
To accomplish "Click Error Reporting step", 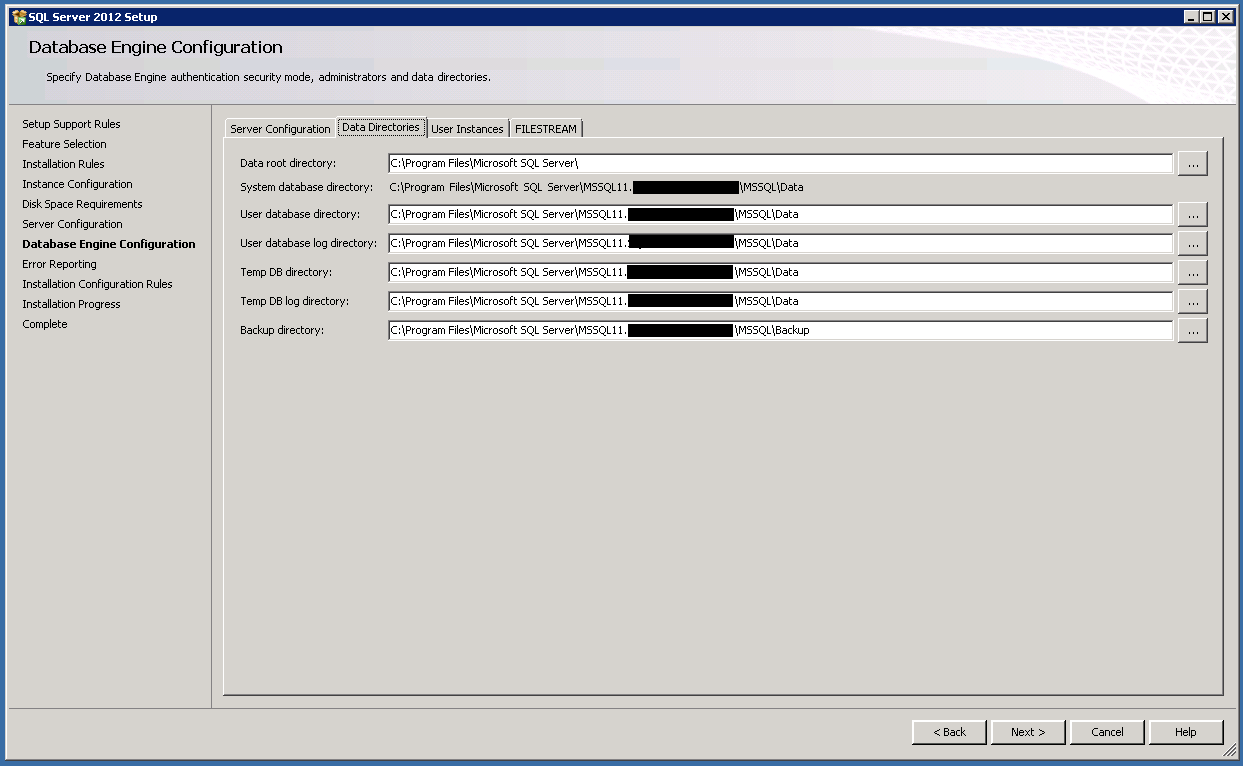I will (x=59, y=264).
